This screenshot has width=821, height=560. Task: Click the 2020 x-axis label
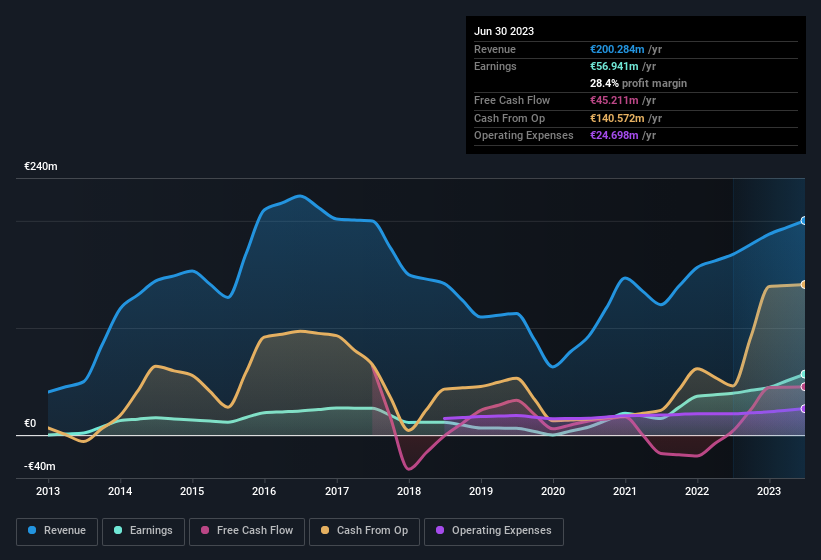(553, 491)
